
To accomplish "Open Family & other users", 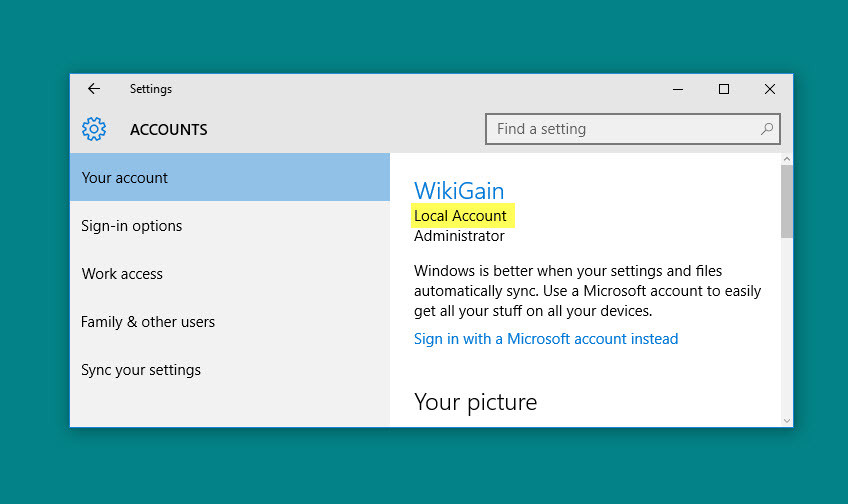I will (230, 322).
